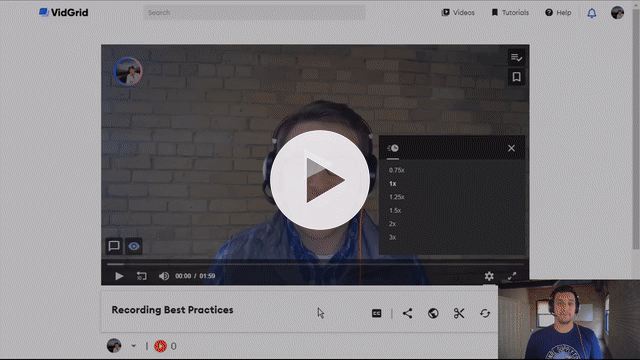Viewport: 640px width, 360px height.
Task: Click the webcam overlay of the presenter
Action: 569,320
